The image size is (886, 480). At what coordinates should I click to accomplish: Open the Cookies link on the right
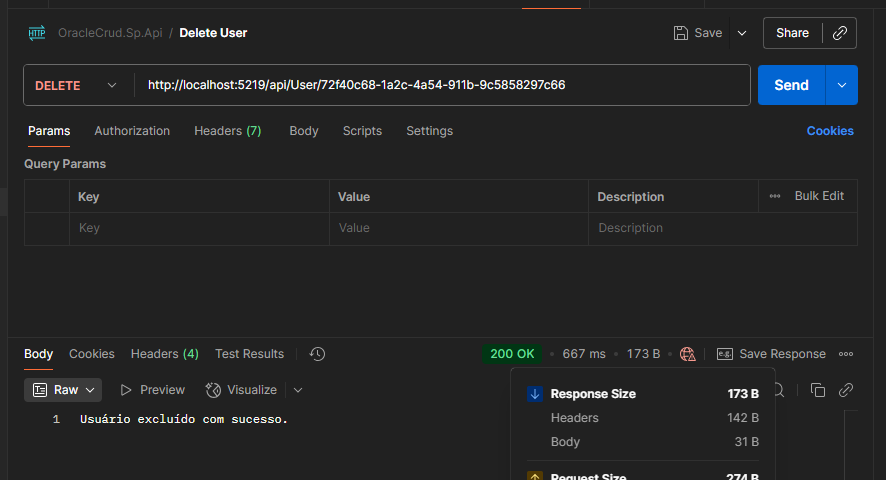[830, 131]
